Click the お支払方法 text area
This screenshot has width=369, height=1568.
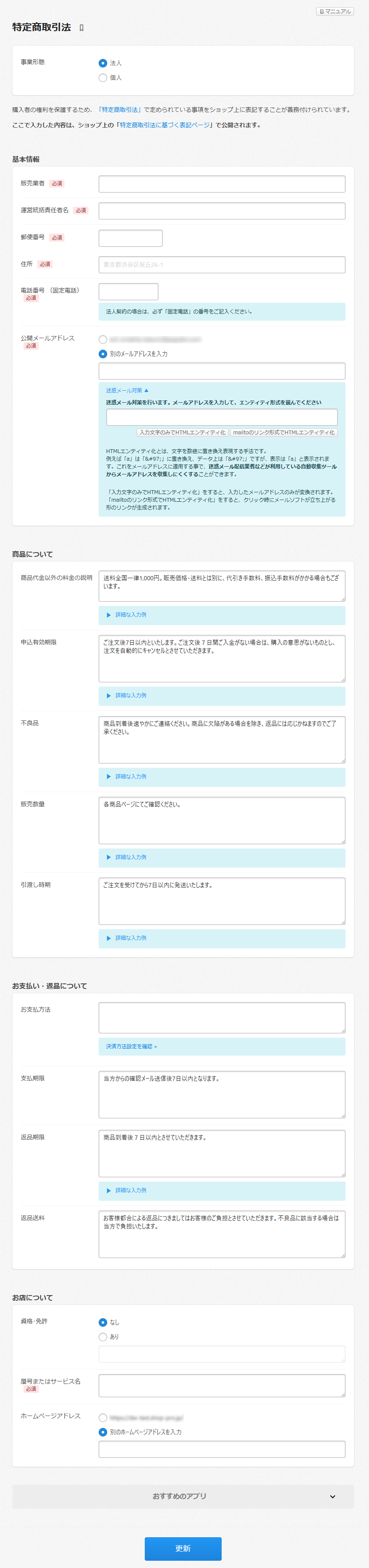222,1018
